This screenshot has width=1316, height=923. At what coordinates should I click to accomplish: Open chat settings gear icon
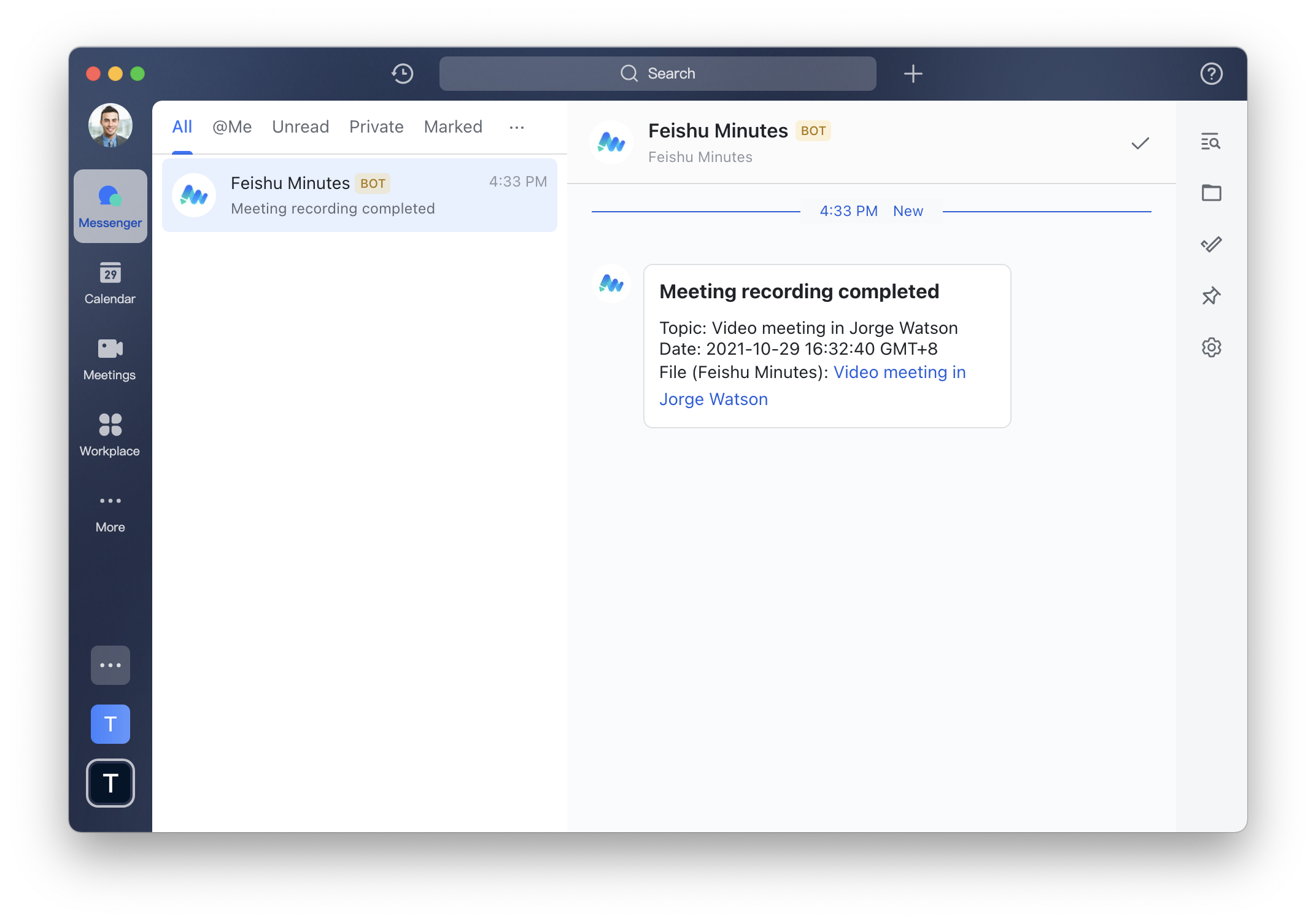[x=1210, y=348]
